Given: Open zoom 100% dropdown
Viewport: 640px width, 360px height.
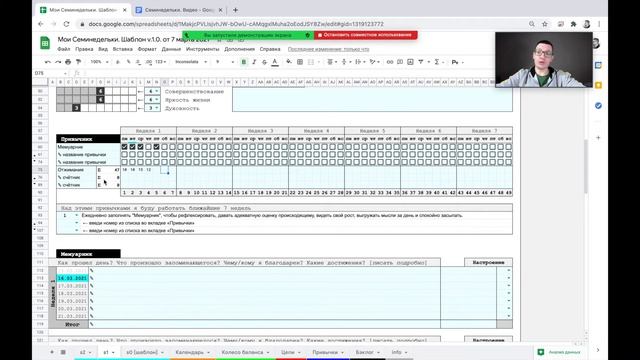Looking at the screenshot, I should [99, 62].
